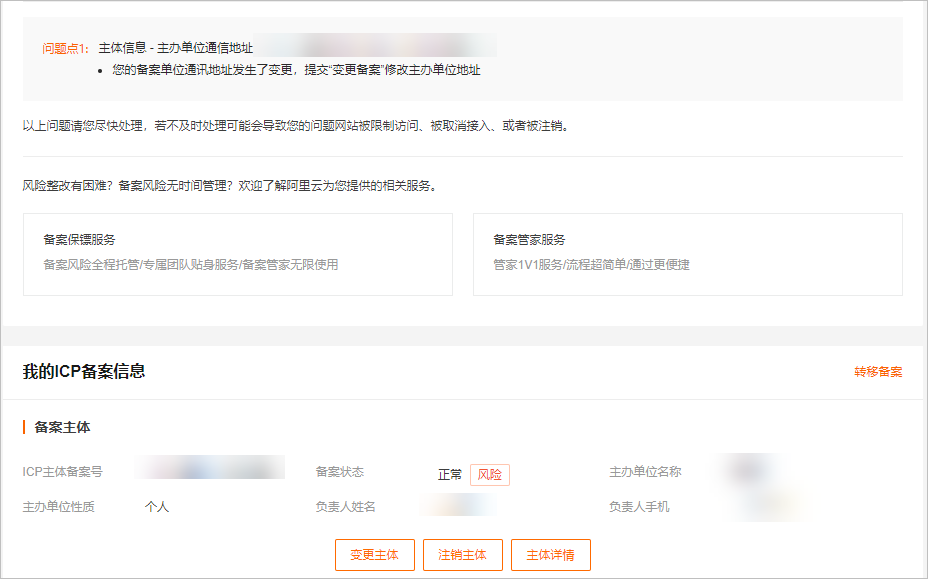928x579 pixels.
Task: Click the 风险 status tag
Action: pyautogui.click(x=490, y=475)
